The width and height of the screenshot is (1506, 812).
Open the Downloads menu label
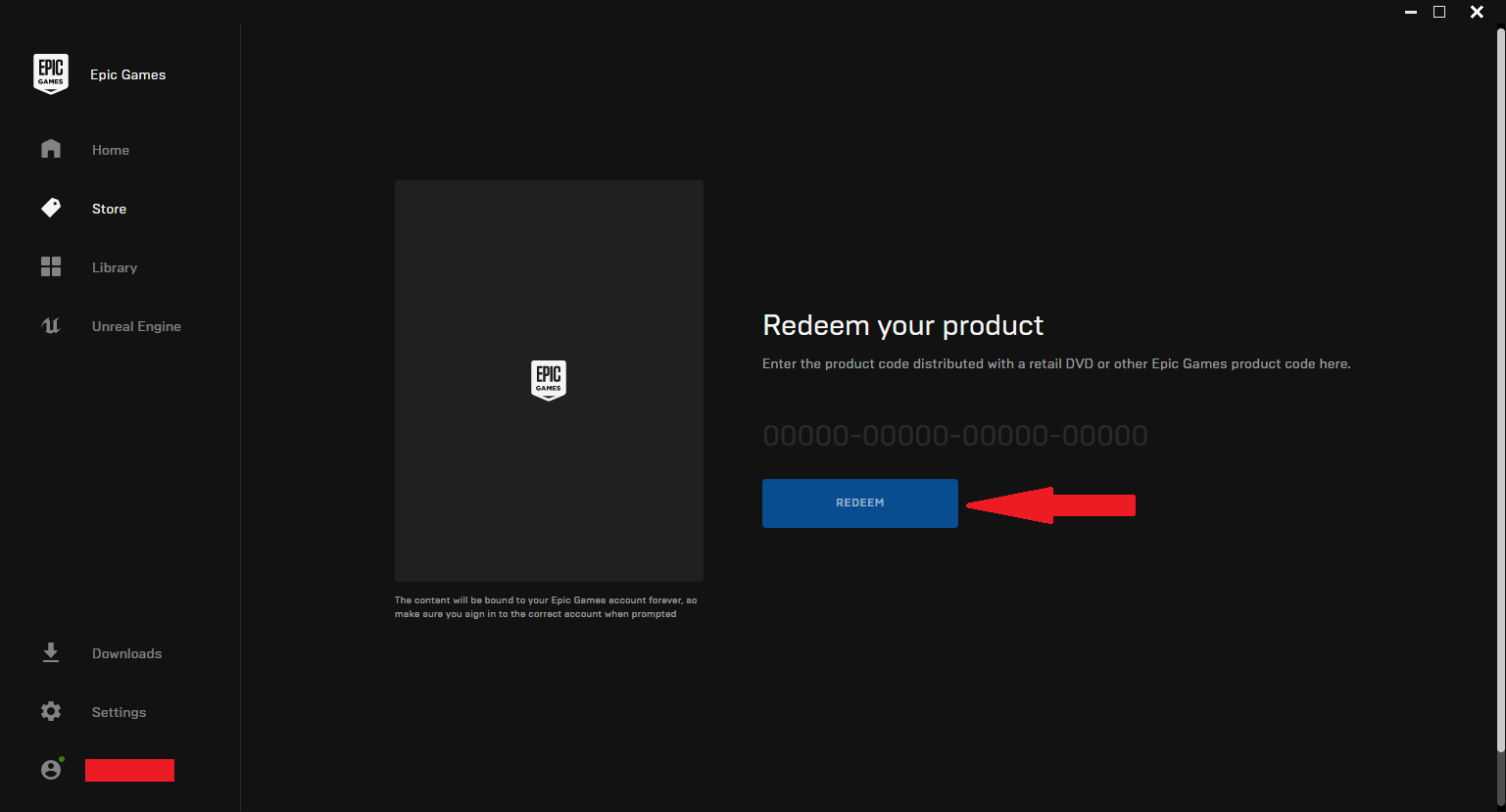pos(126,653)
